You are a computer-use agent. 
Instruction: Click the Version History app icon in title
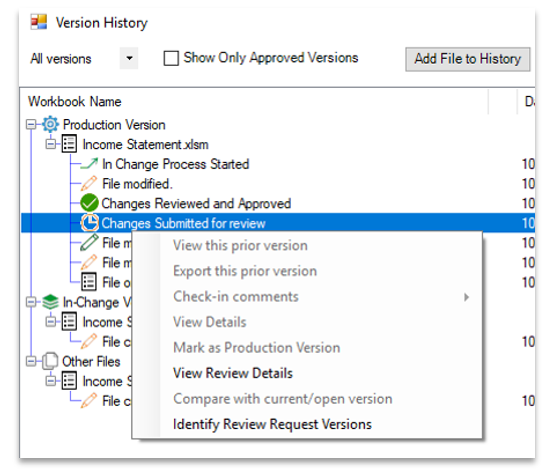tap(38, 22)
